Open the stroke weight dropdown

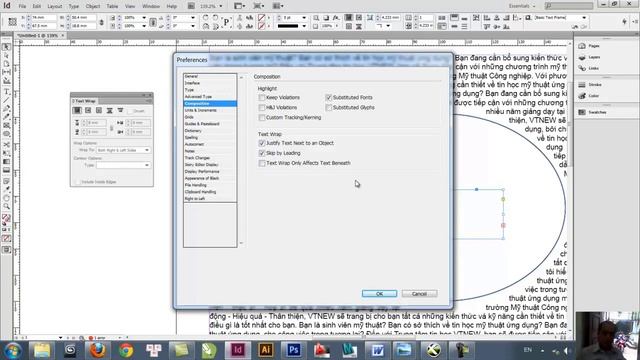click(304, 18)
